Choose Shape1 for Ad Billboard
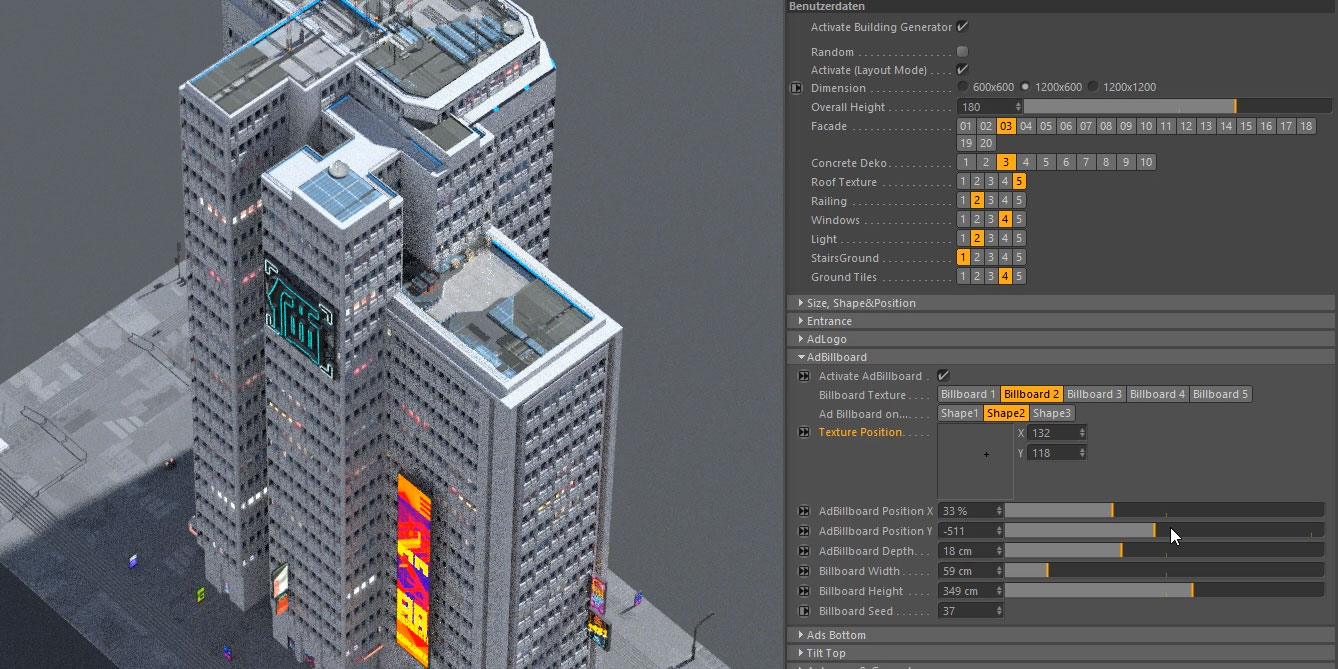 coord(960,414)
